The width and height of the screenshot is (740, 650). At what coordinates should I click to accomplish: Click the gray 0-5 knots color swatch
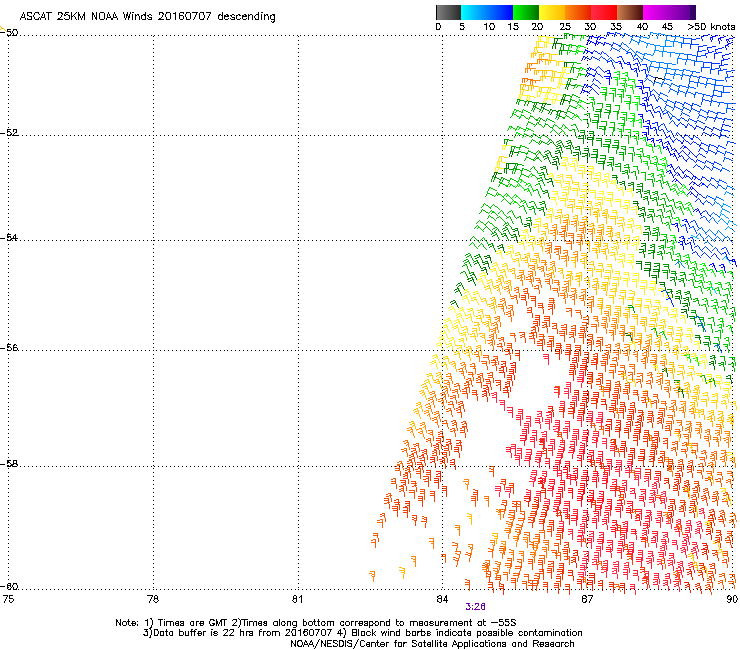[448, 12]
